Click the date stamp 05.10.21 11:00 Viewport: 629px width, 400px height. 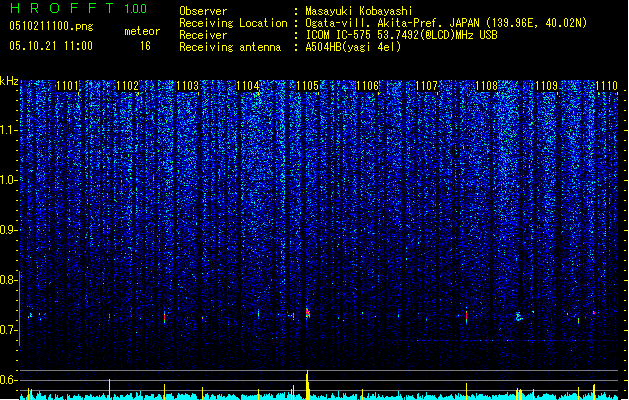pyautogui.click(x=51, y=46)
